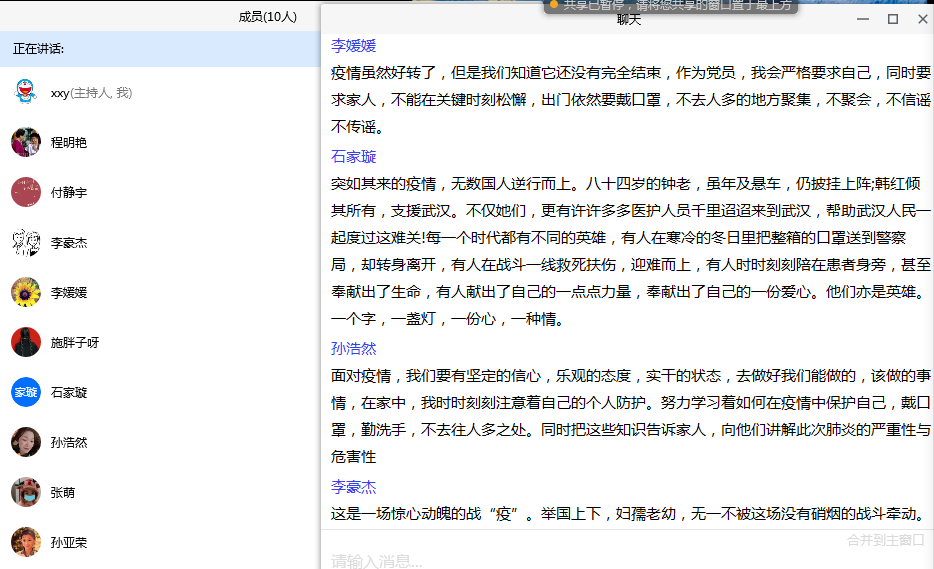Screen dimensions: 934x569
Task: Click sender name 李豪杰 in chat
Action: pyautogui.click(x=353, y=487)
